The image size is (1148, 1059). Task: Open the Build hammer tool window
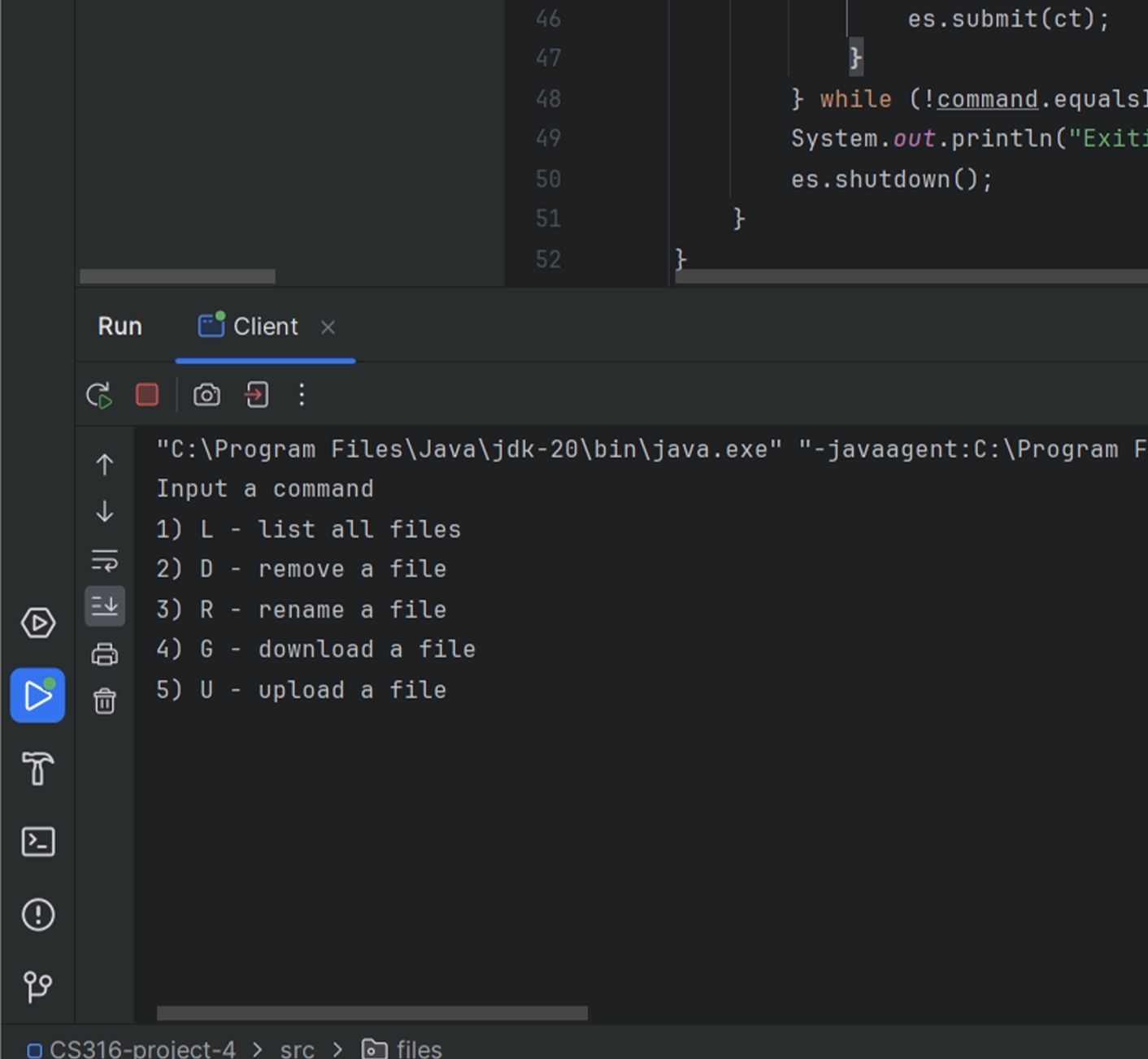(38, 768)
